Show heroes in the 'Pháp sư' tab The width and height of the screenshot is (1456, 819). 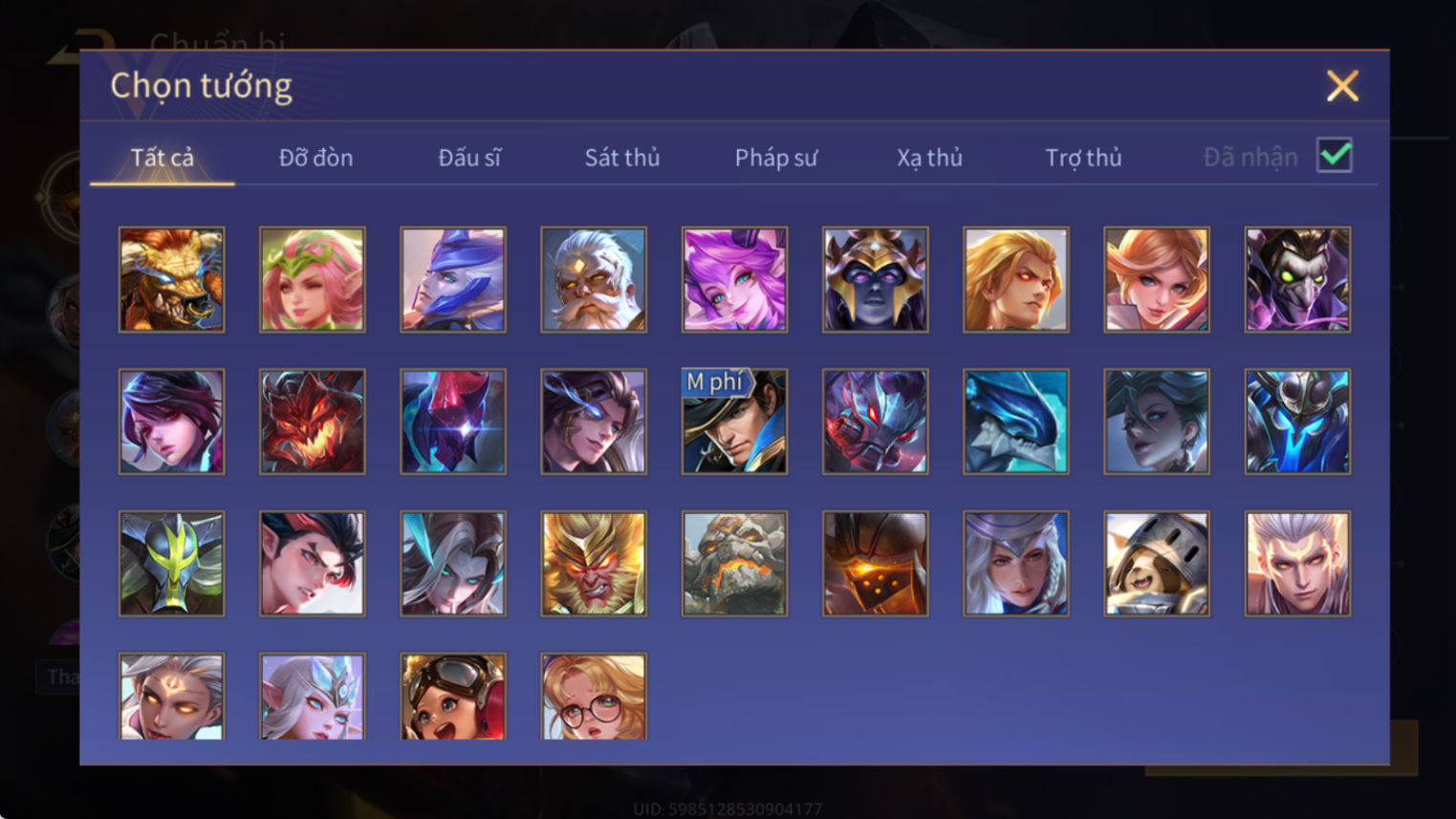tap(775, 158)
